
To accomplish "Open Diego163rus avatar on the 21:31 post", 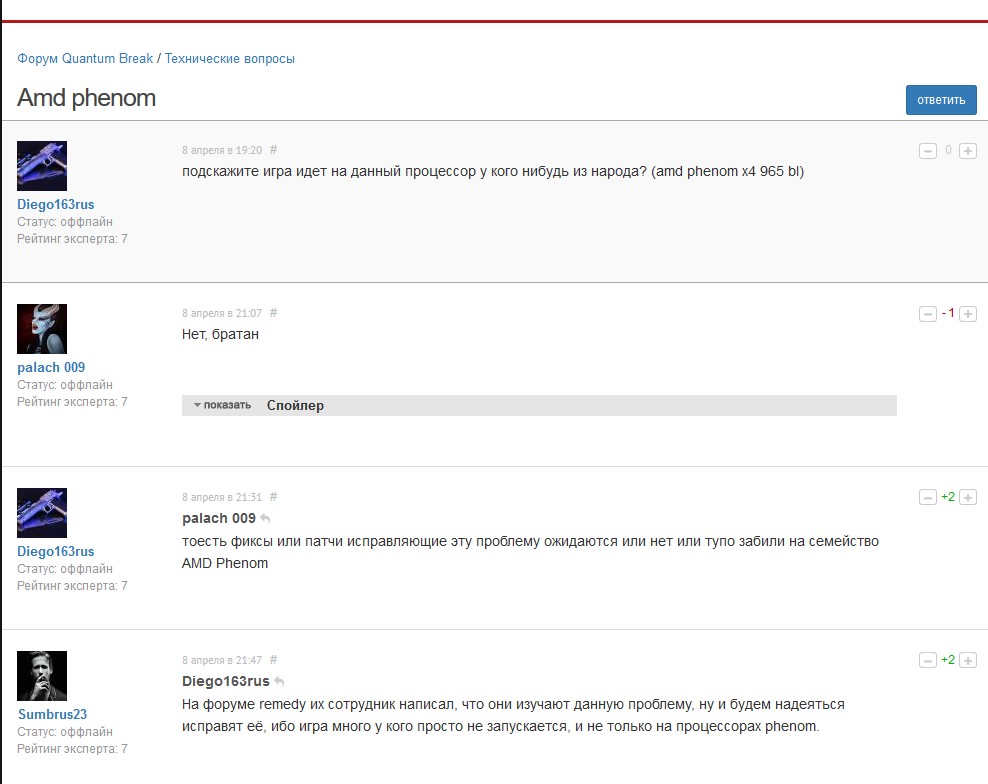I will tap(42, 512).
